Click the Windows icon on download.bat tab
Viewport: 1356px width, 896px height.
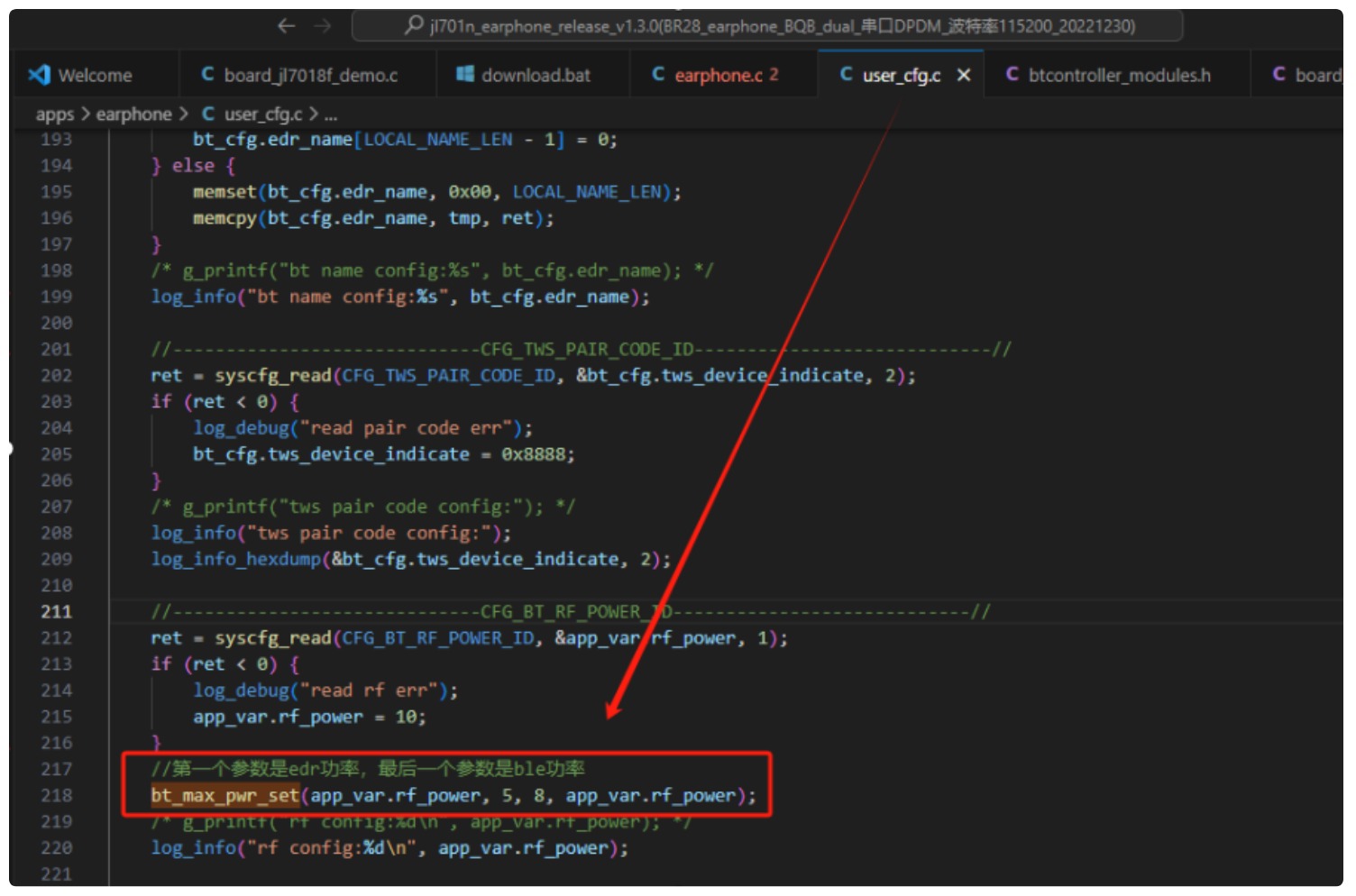465,74
